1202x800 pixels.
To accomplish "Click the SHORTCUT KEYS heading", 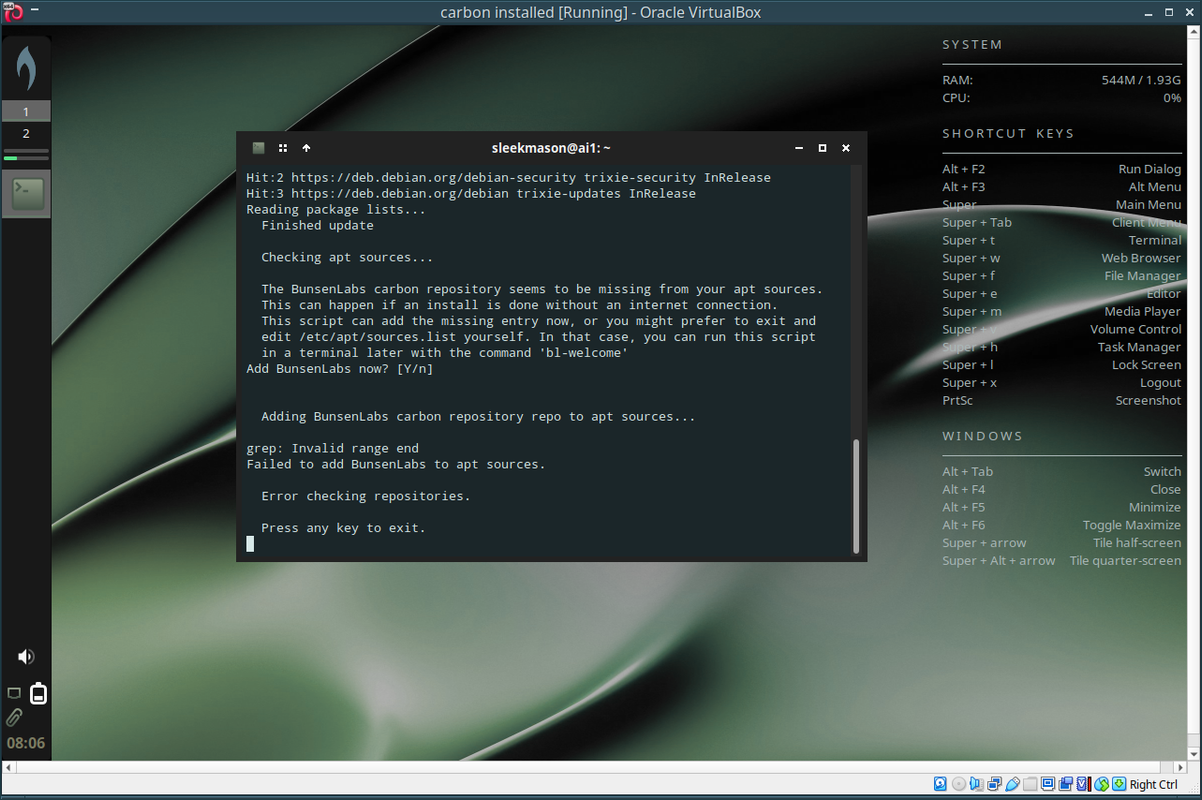I will pos(1008,133).
